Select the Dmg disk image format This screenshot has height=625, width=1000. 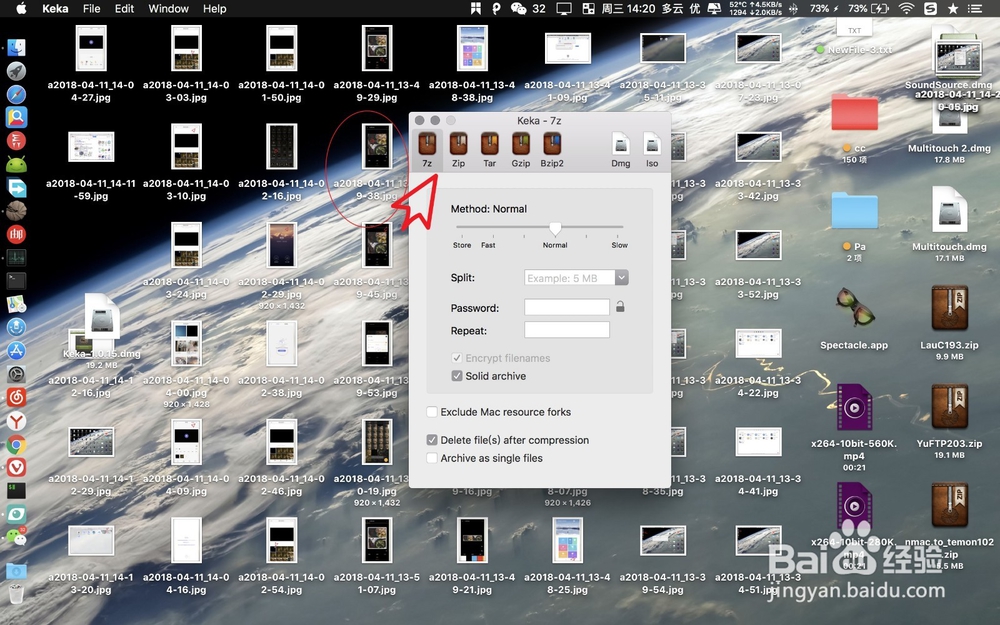pyautogui.click(x=621, y=144)
